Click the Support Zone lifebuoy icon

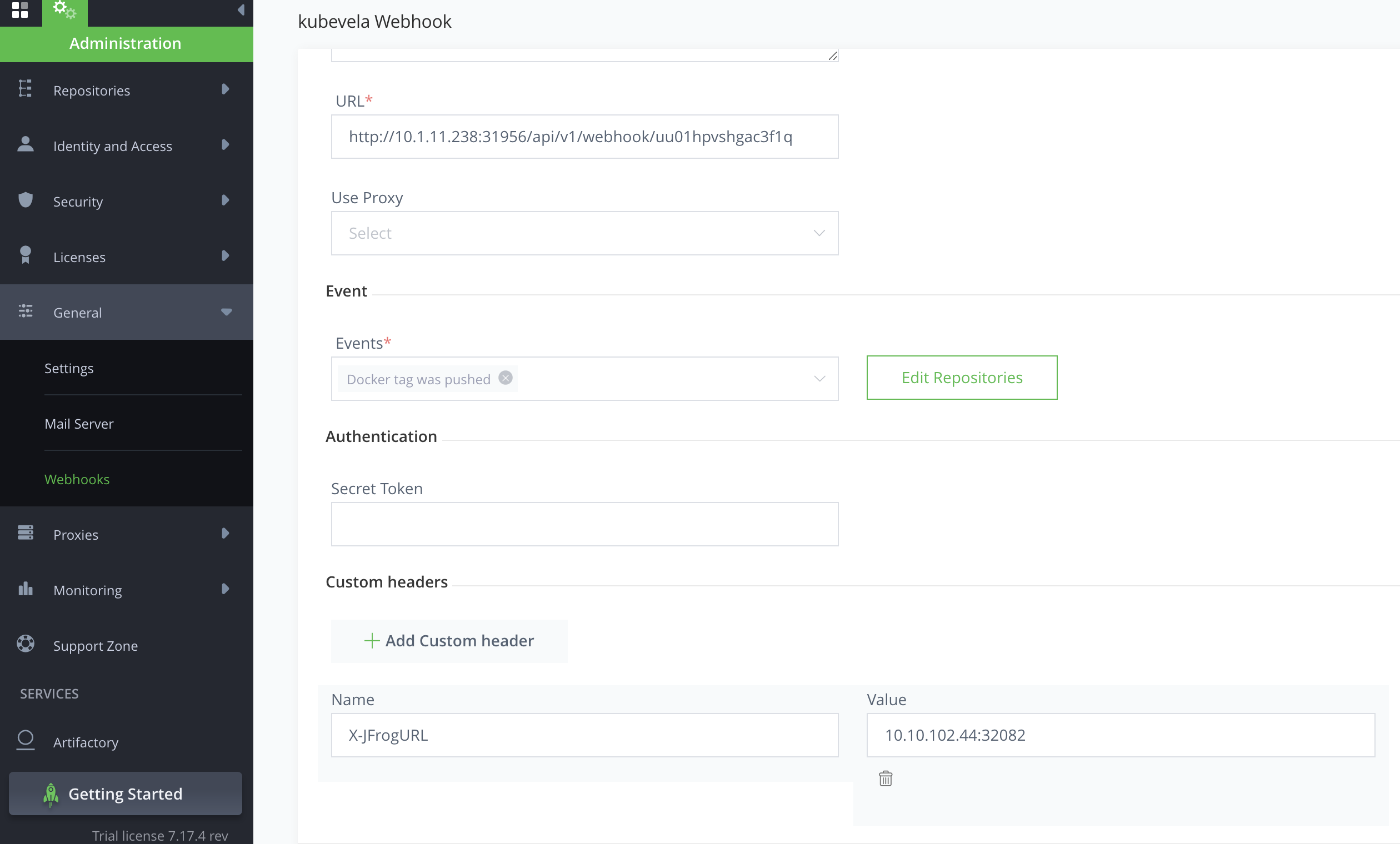pos(26,644)
